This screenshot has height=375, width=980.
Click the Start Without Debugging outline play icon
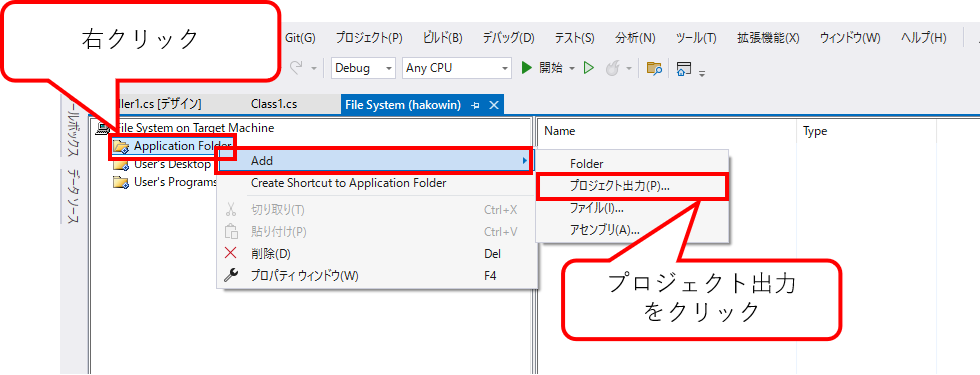point(588,68)
